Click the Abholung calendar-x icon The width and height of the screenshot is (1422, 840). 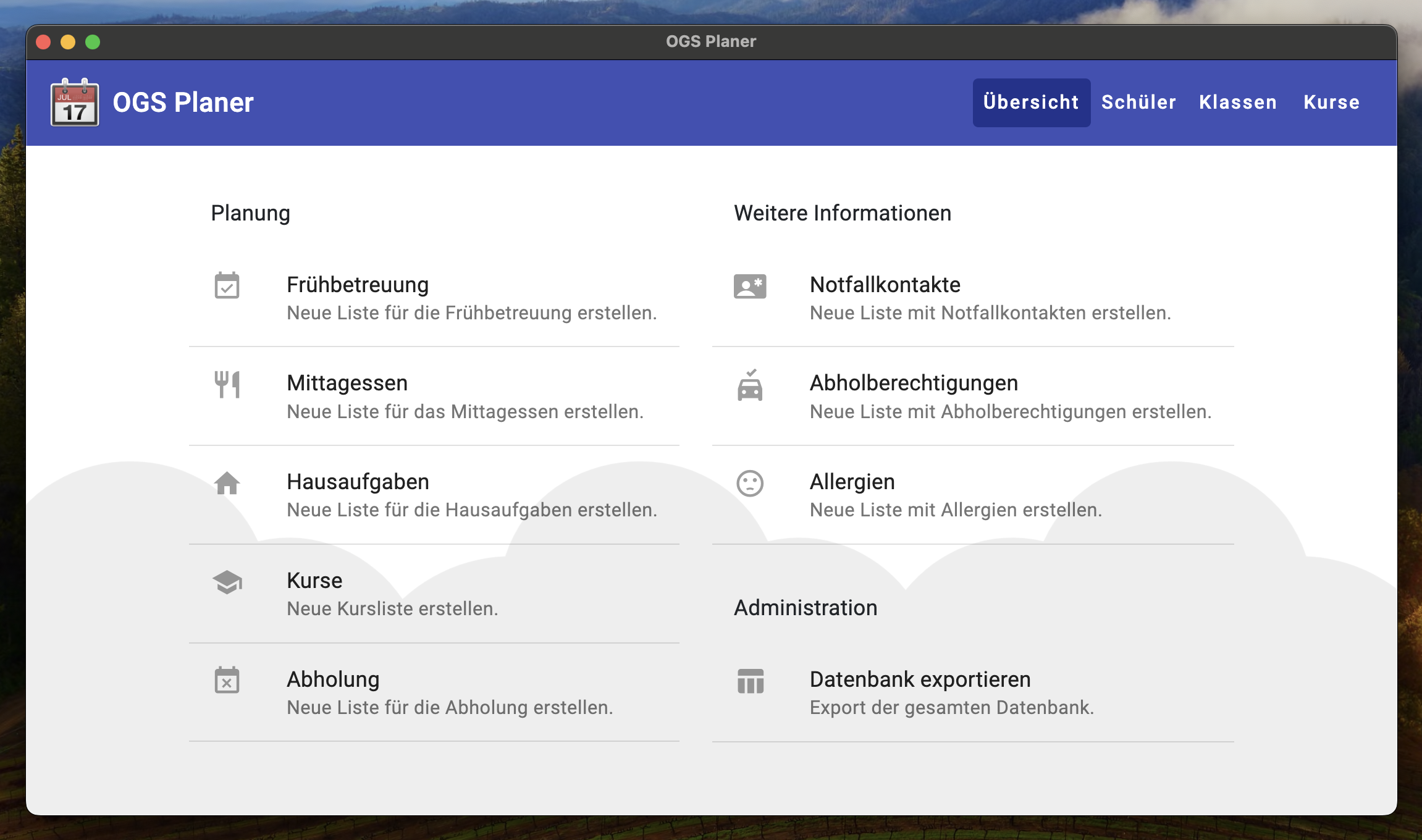point(227,681)
